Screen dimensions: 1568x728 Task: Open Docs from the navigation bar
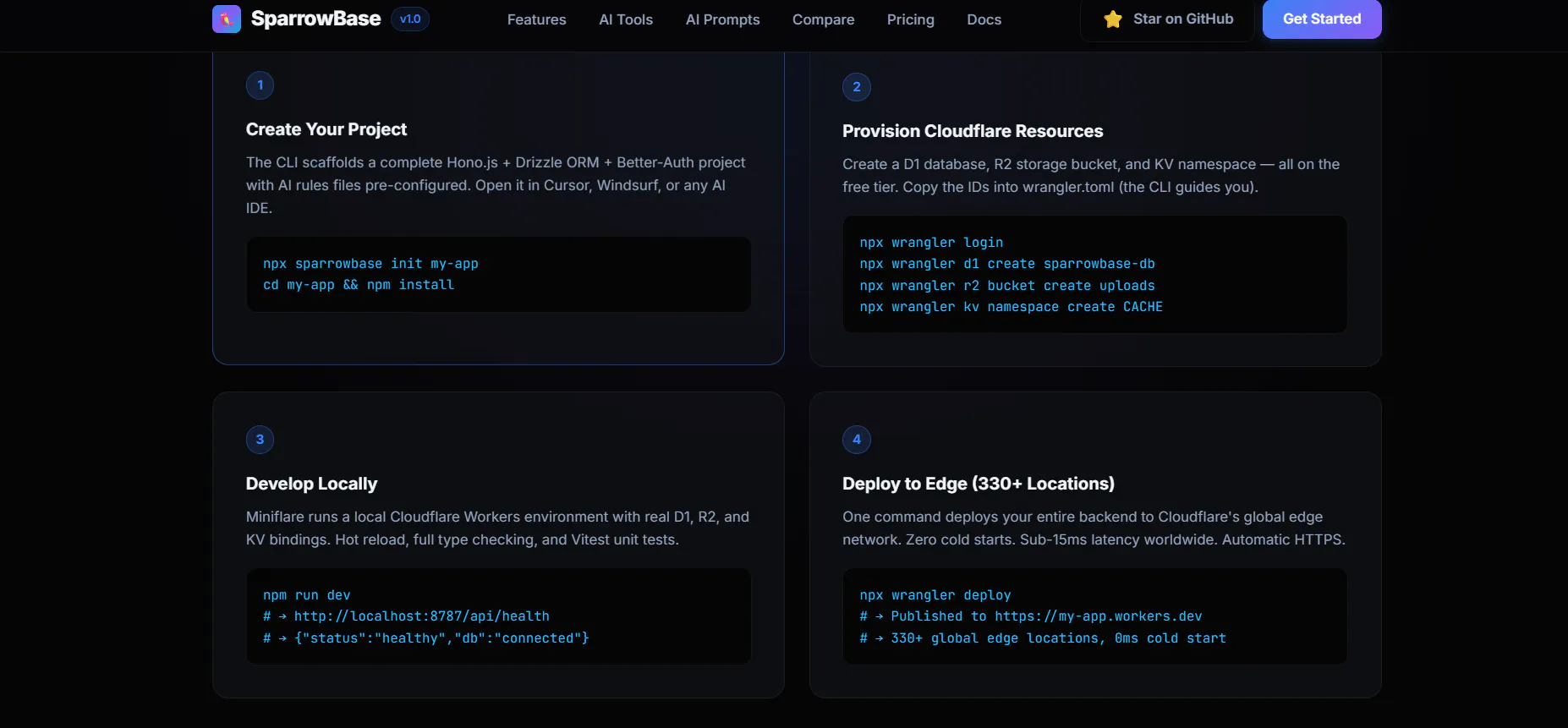(984, 19)
